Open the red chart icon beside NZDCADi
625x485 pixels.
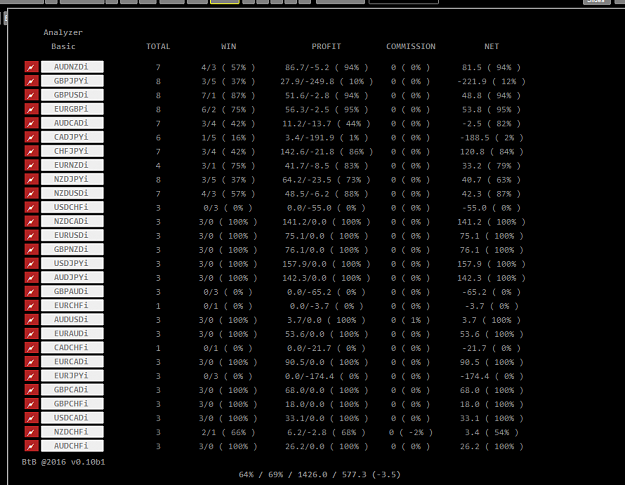point(31,221)
